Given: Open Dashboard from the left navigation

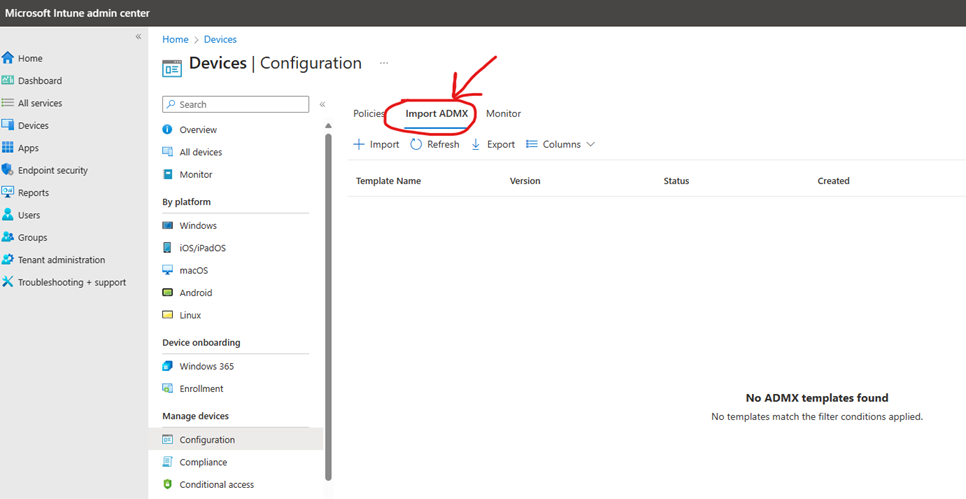Looking at the screenshot, I should 40,80.
